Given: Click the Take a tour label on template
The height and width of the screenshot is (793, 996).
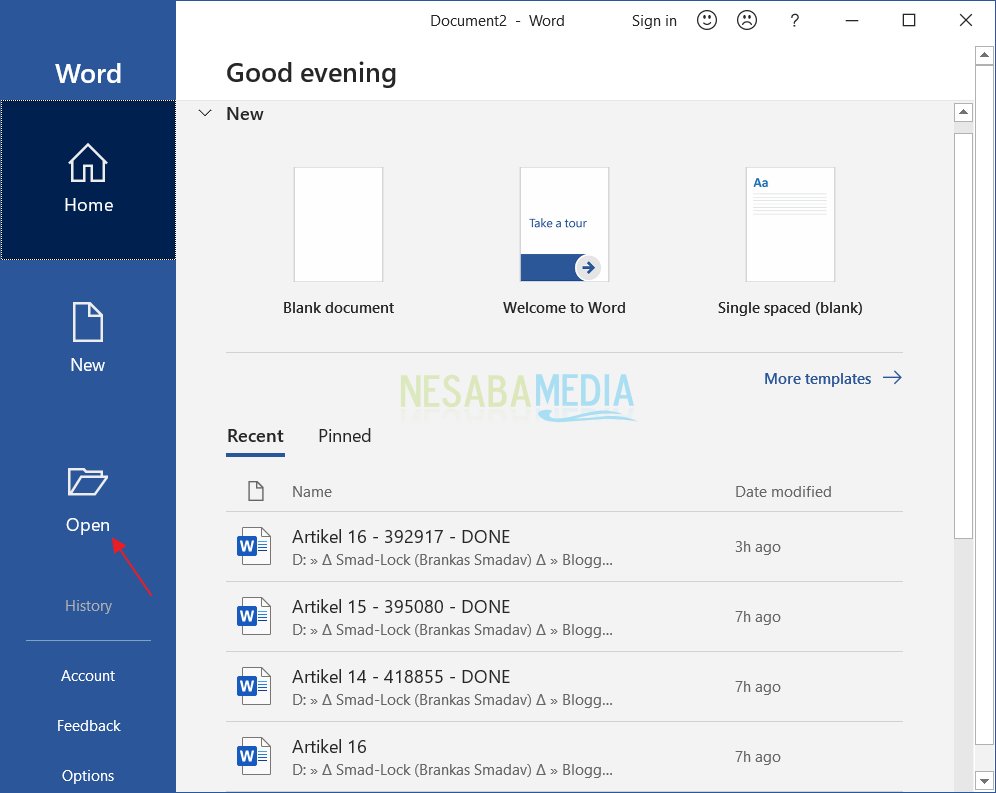Looking at the screenshot, I should [558, 223].
